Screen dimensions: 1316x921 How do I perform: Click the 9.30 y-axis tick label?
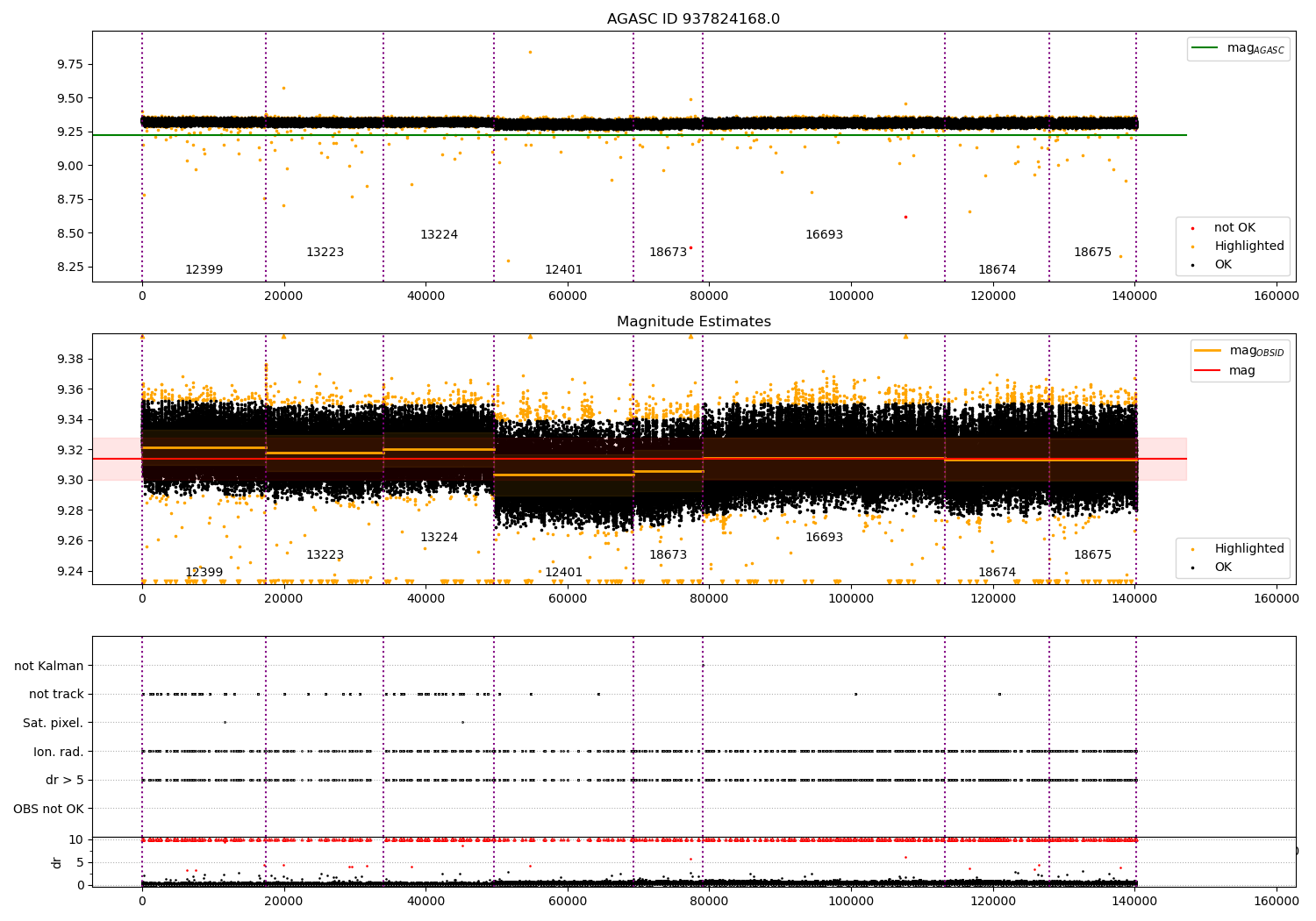coord(70,480)
